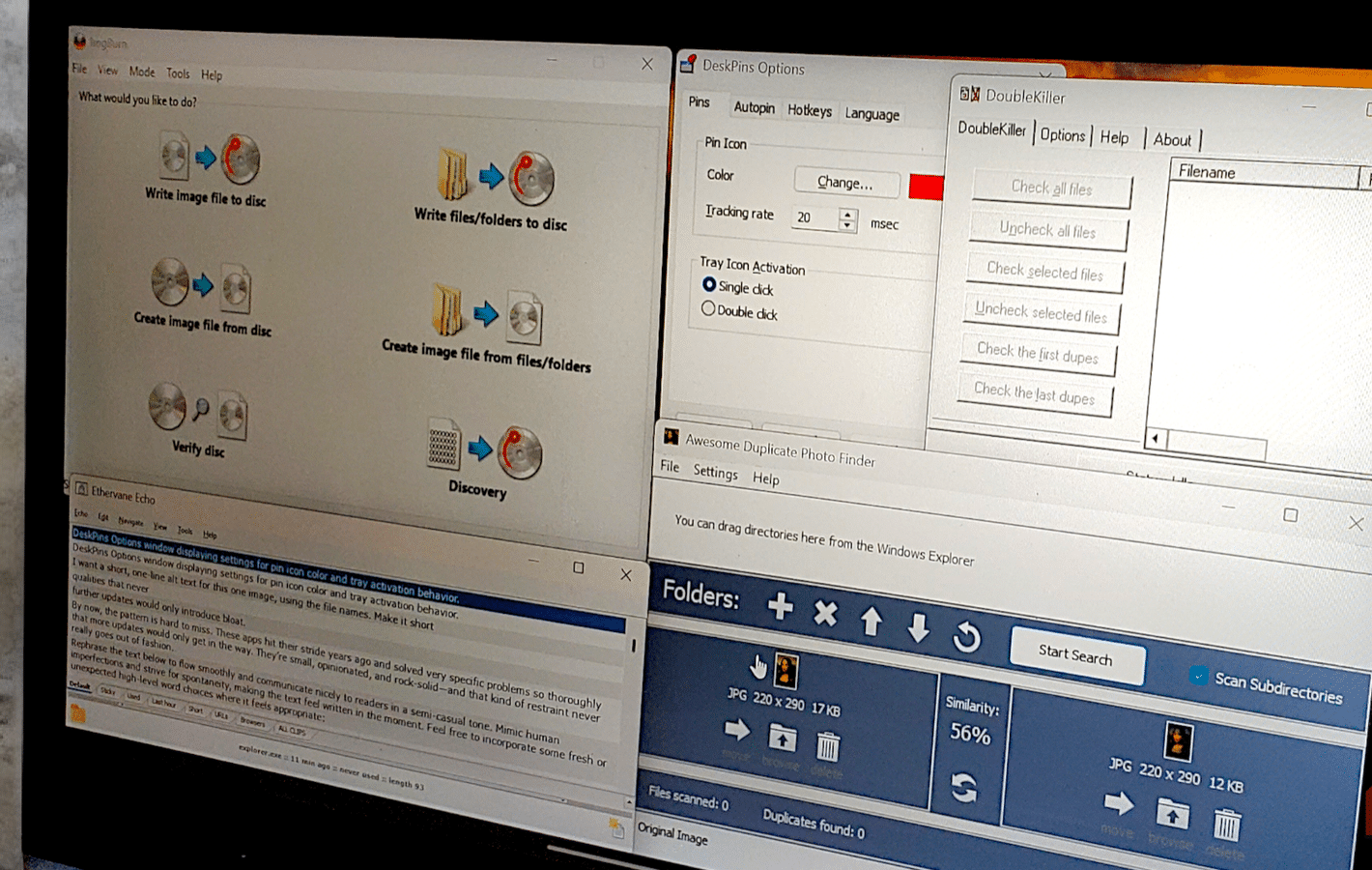The height and width of the screenshot is (870, 1372).
Task: Open the Tools menu in ImgBurn
Action: tap(178, 73)
